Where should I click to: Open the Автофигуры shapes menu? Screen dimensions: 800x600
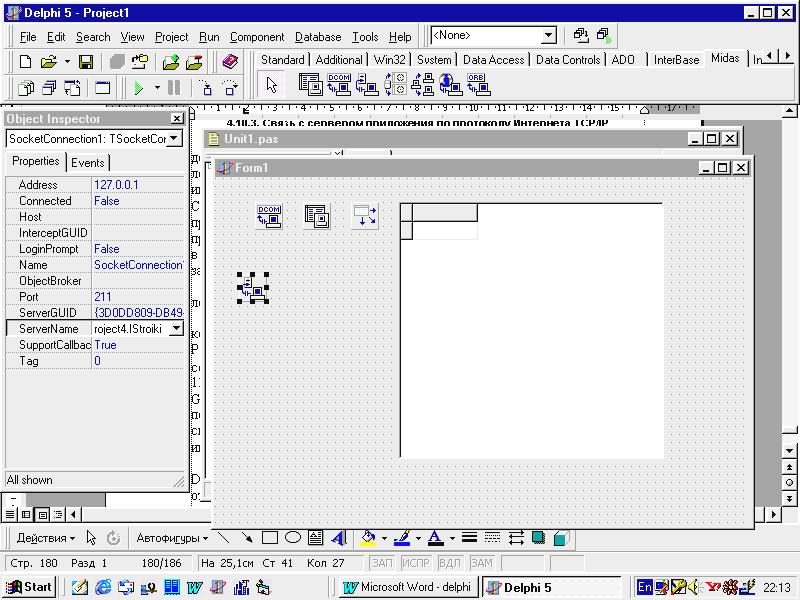172,538
